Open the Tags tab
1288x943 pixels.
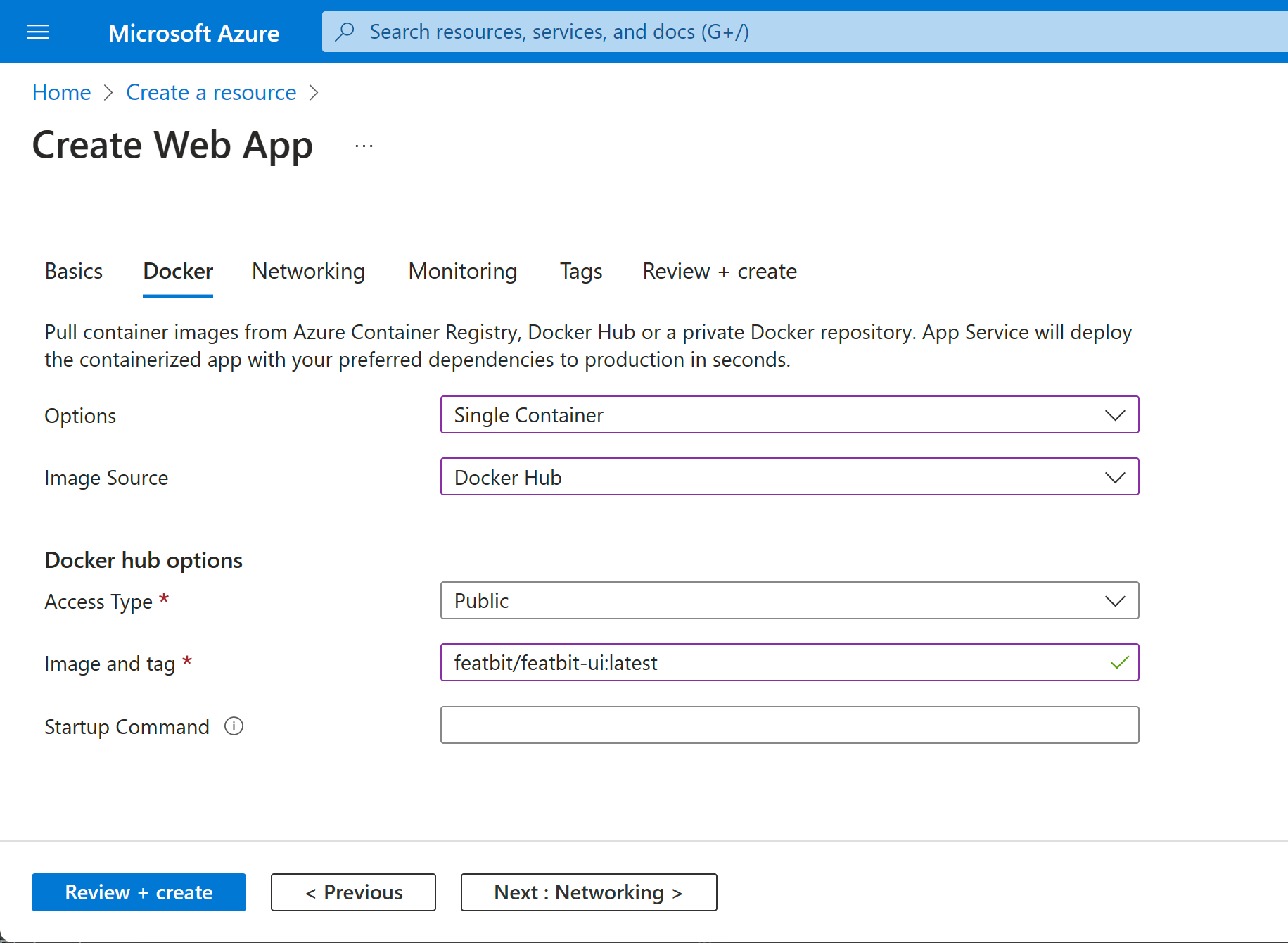click(581, 272)
